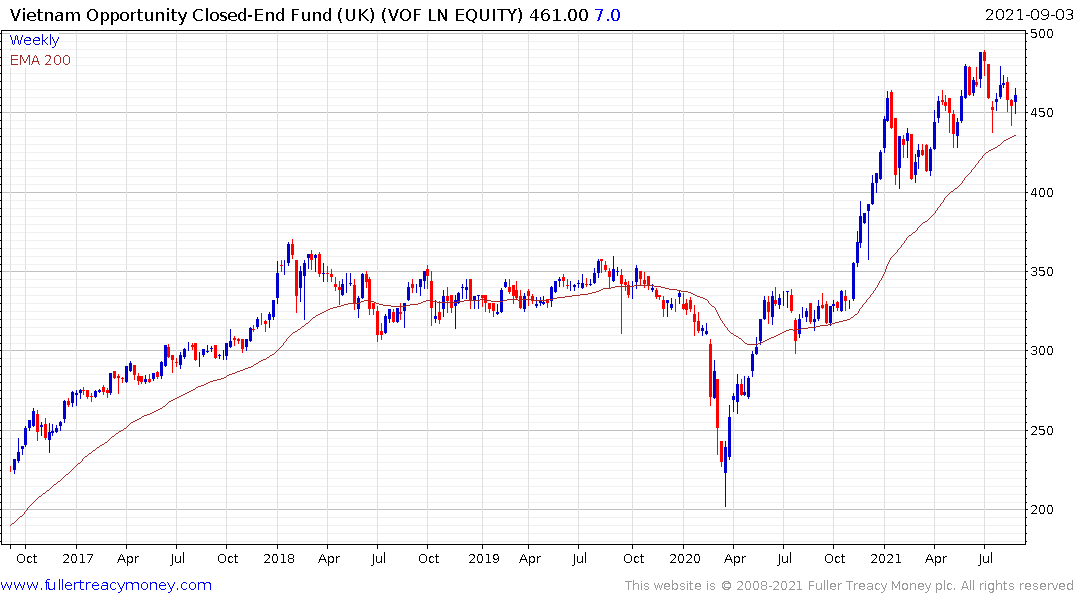
Task: Click the '(VOF LN EQUITY)' ticker text
Action: (x=452, y=15)
